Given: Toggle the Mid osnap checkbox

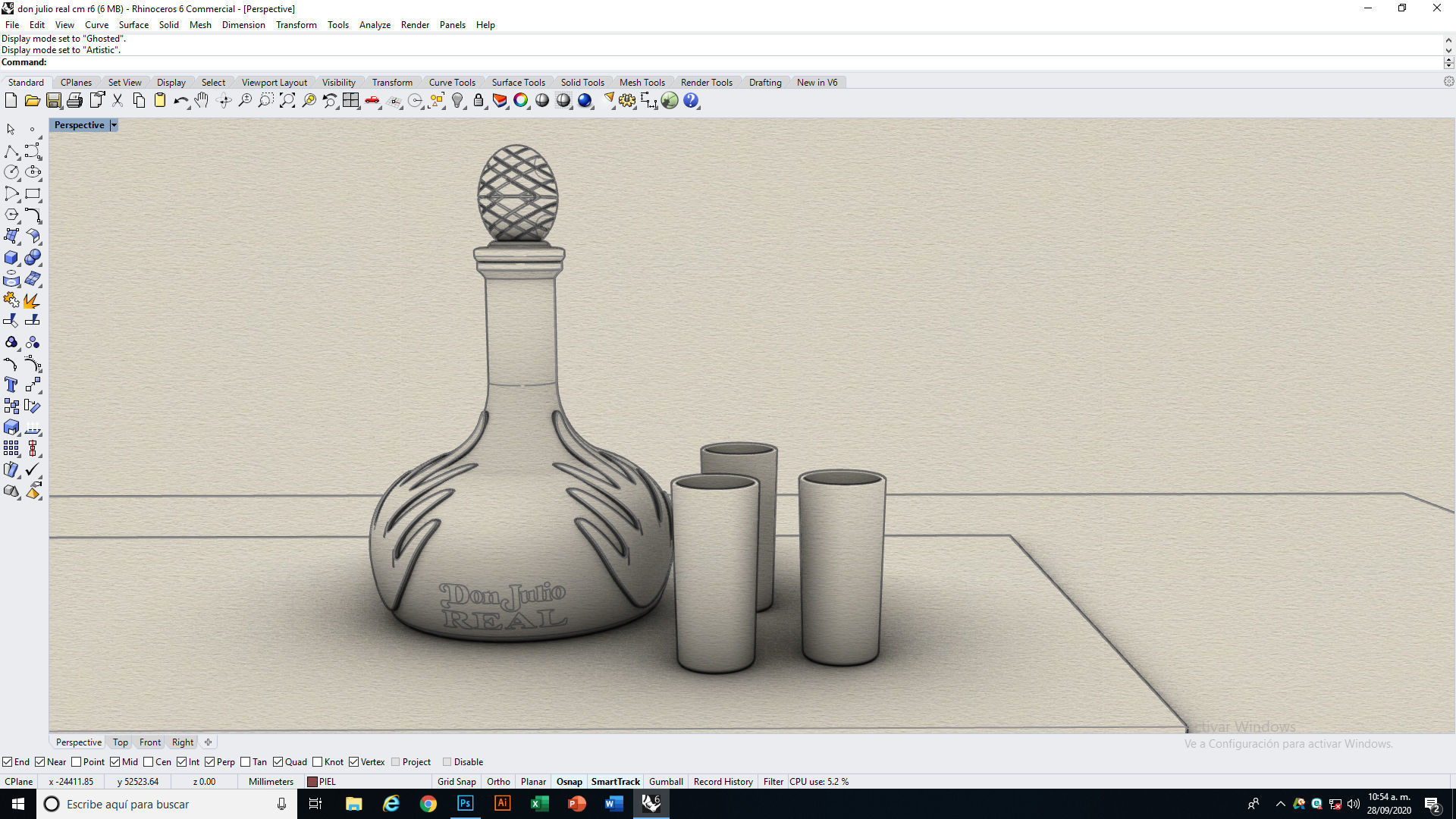Looking at the screenshot, I should coord(115,762).
